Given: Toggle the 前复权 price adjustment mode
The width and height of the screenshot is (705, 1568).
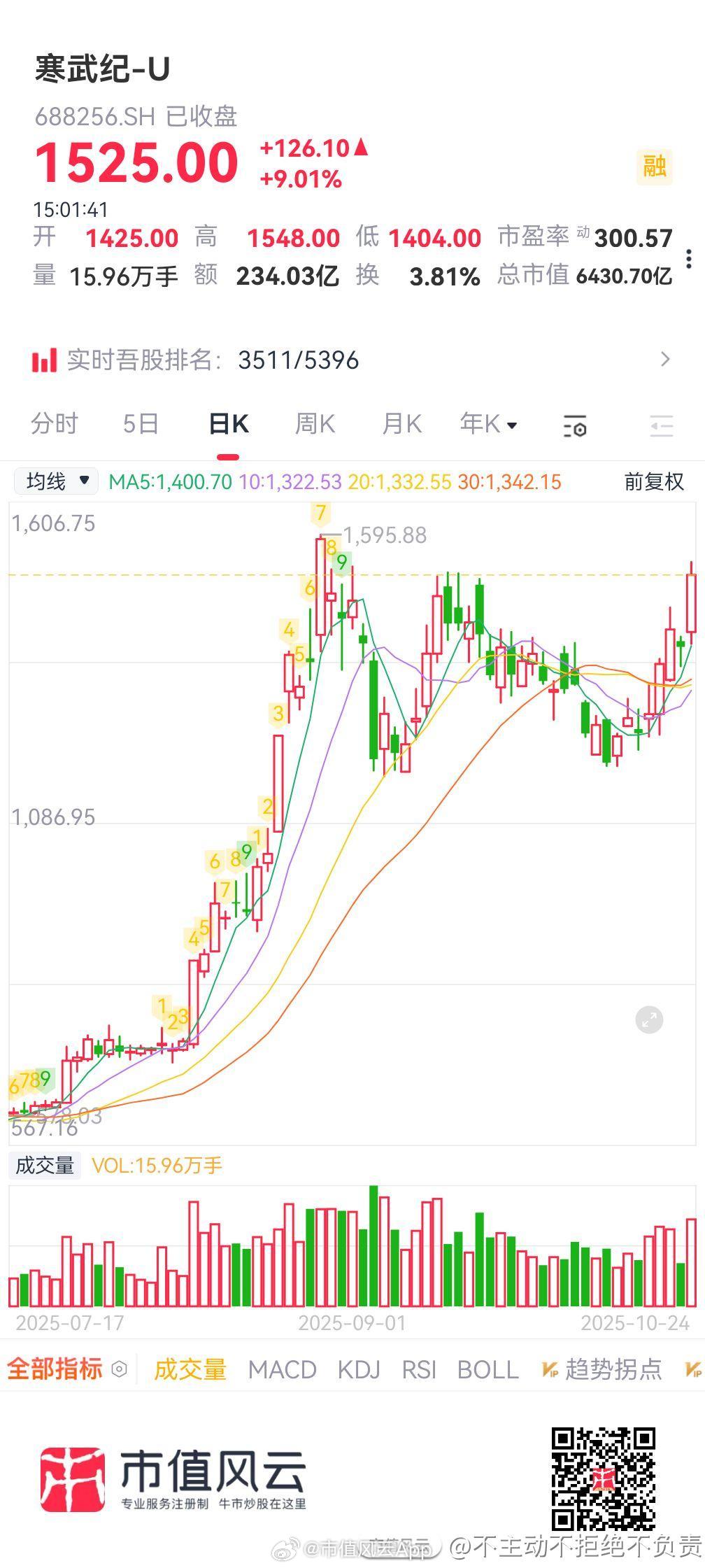Looking at the screenshot, I should pos(653,481).
